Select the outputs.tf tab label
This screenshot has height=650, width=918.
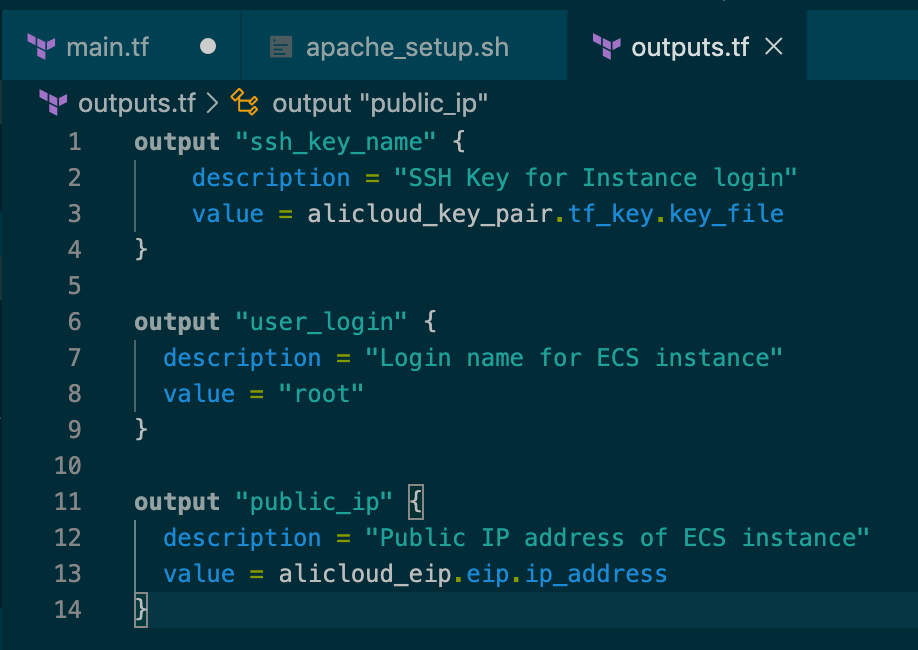tap(690, 47)
